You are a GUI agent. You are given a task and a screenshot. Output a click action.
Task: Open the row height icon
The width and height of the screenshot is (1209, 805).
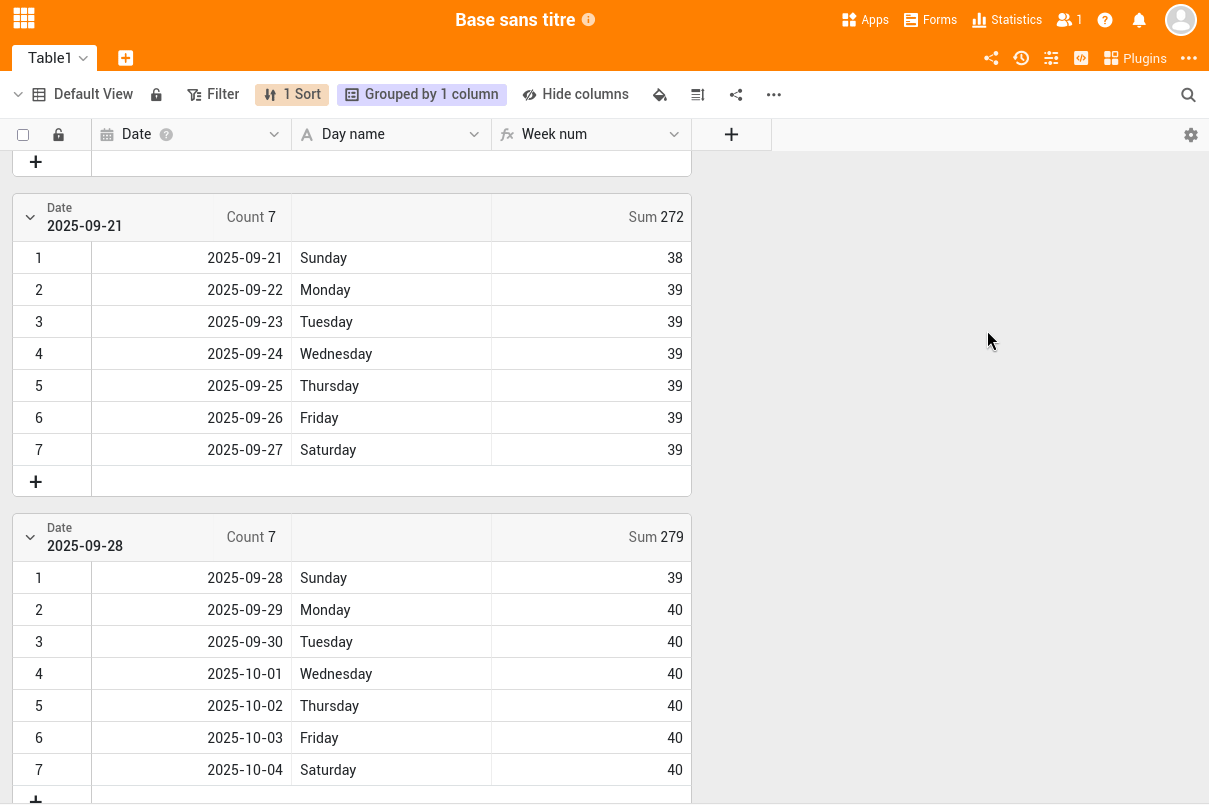(698, 95)
